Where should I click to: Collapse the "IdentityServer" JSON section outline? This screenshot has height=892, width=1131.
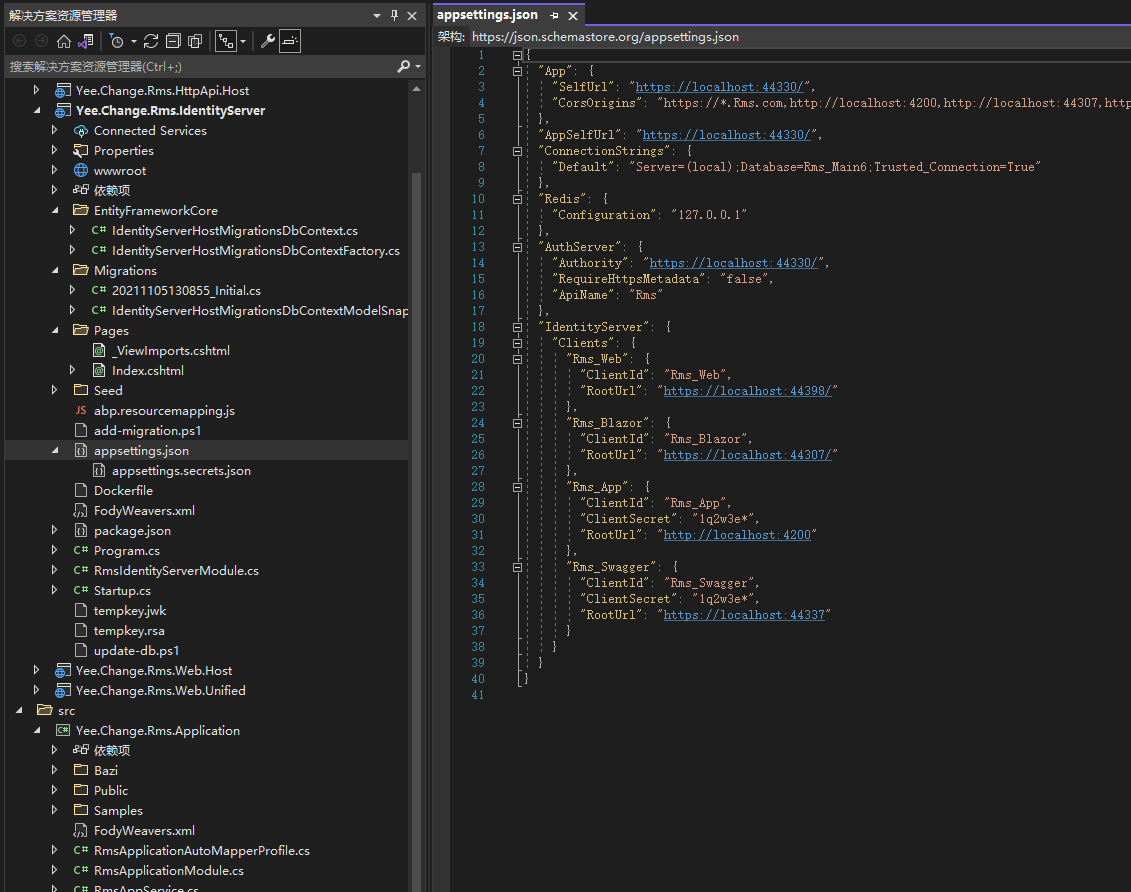[517, 327]
